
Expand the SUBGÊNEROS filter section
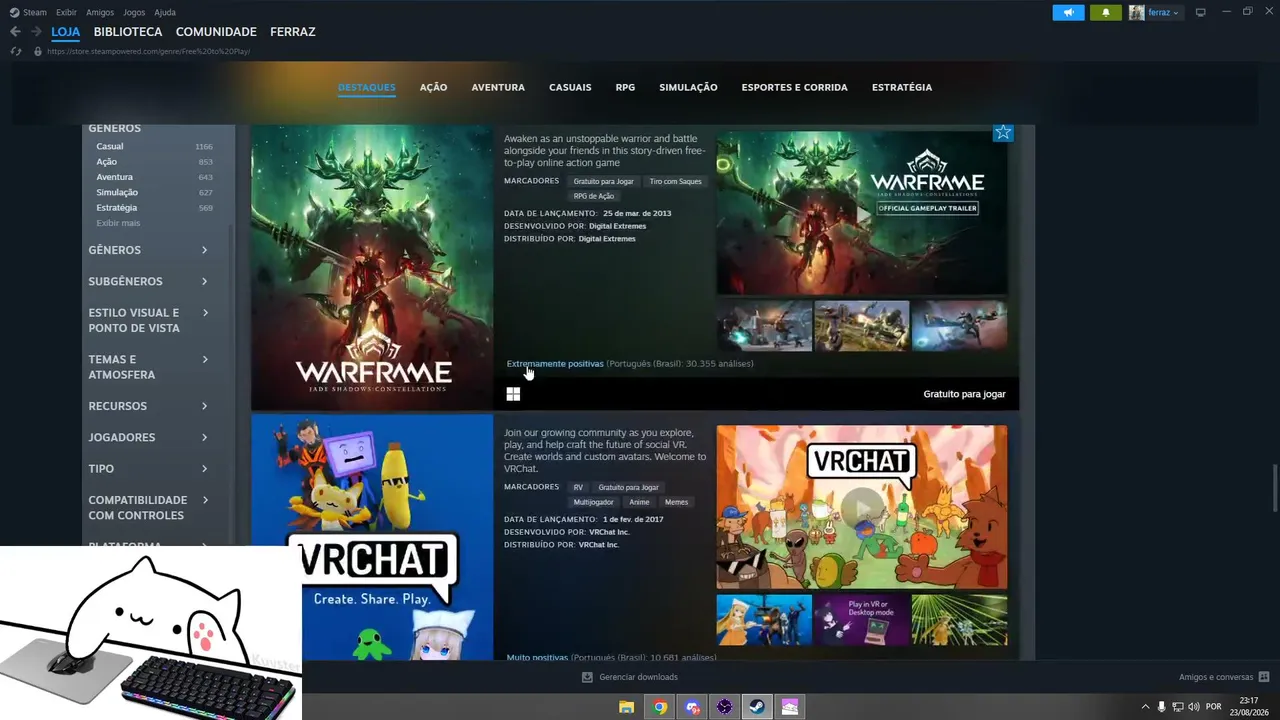(x=148, y=281)
